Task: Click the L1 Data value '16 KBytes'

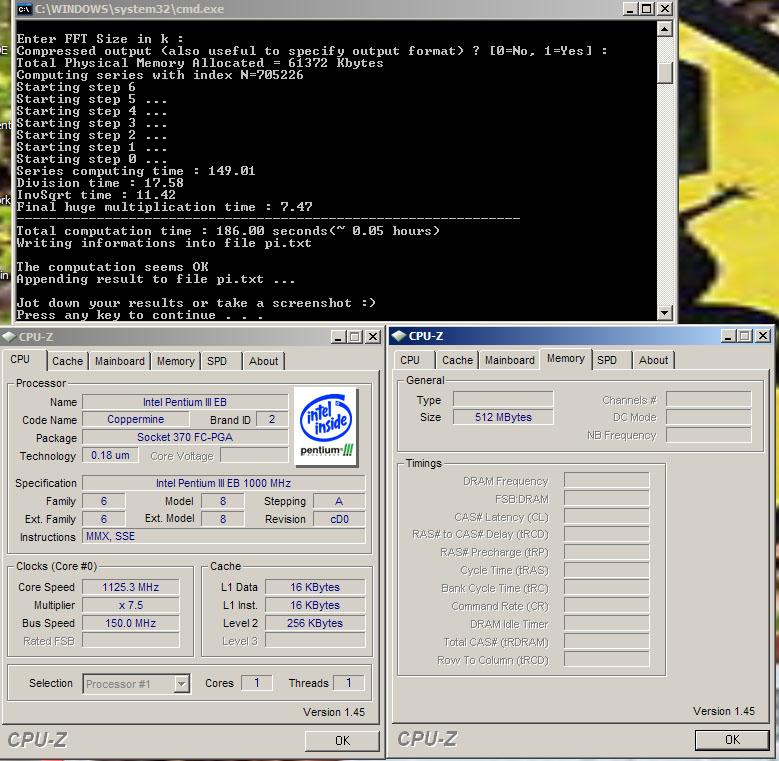Action: tap(315, 587)
